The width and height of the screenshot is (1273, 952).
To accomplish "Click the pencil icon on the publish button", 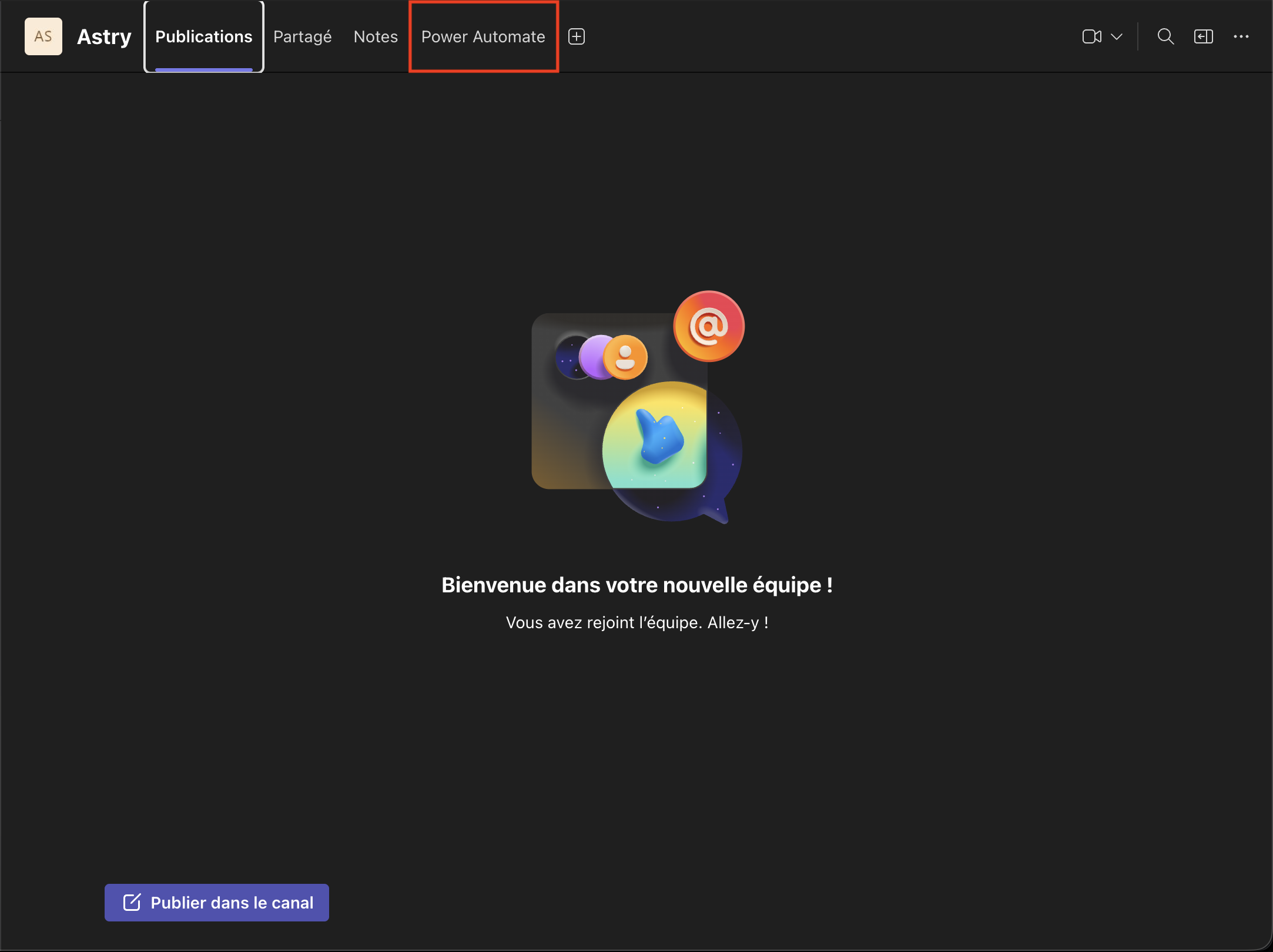I will coord(132,902).
